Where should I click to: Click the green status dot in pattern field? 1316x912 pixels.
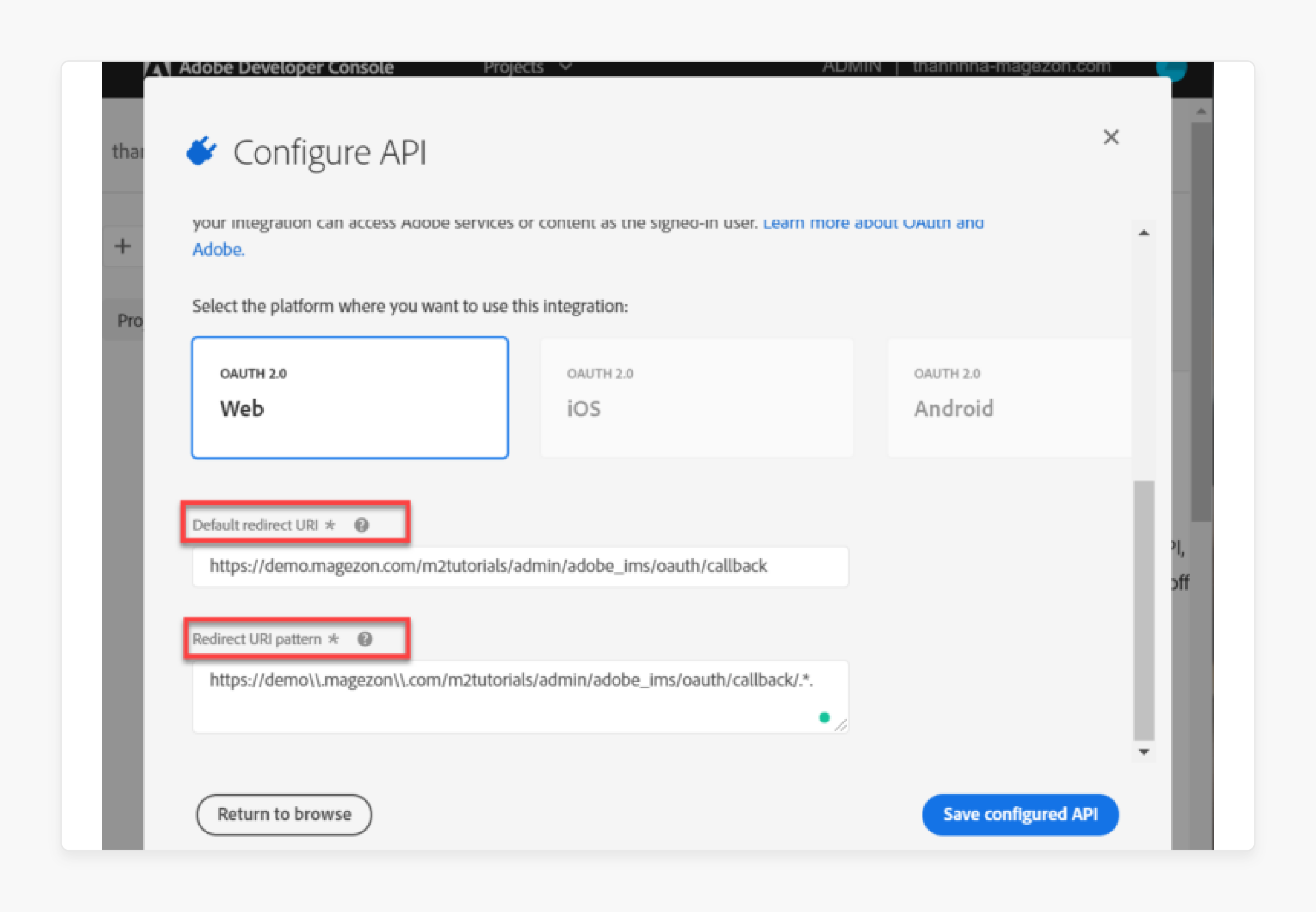pyautogui.click(x=824, y=717)
